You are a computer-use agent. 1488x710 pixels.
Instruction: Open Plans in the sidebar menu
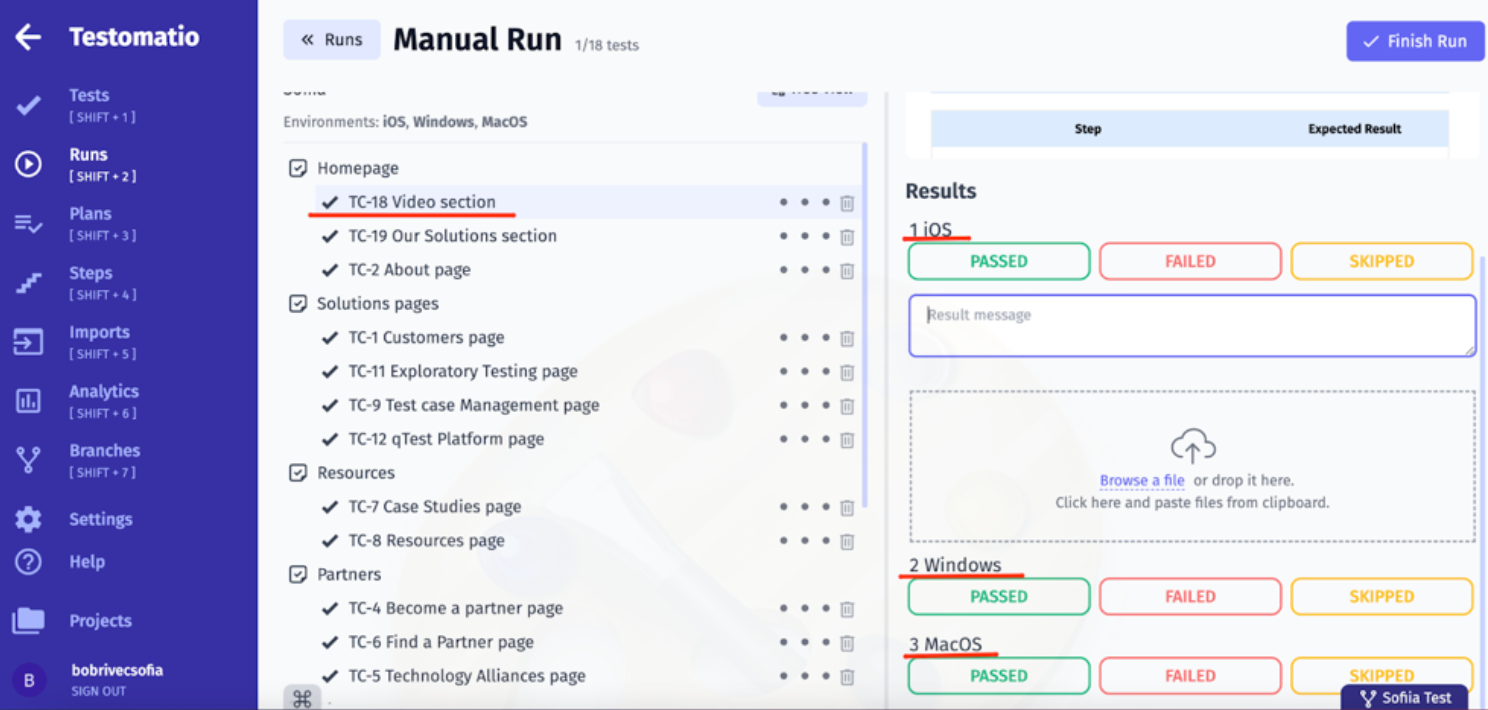(90, 214)
